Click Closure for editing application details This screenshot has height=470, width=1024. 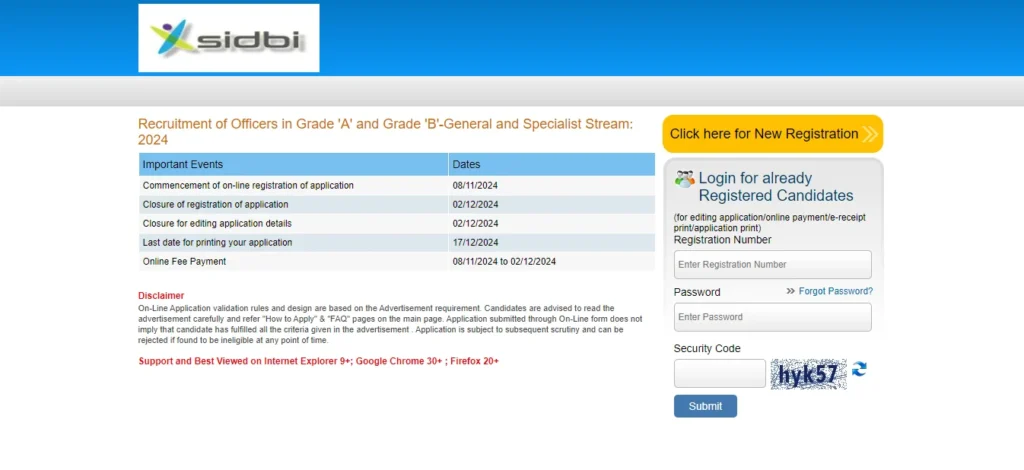217,223
